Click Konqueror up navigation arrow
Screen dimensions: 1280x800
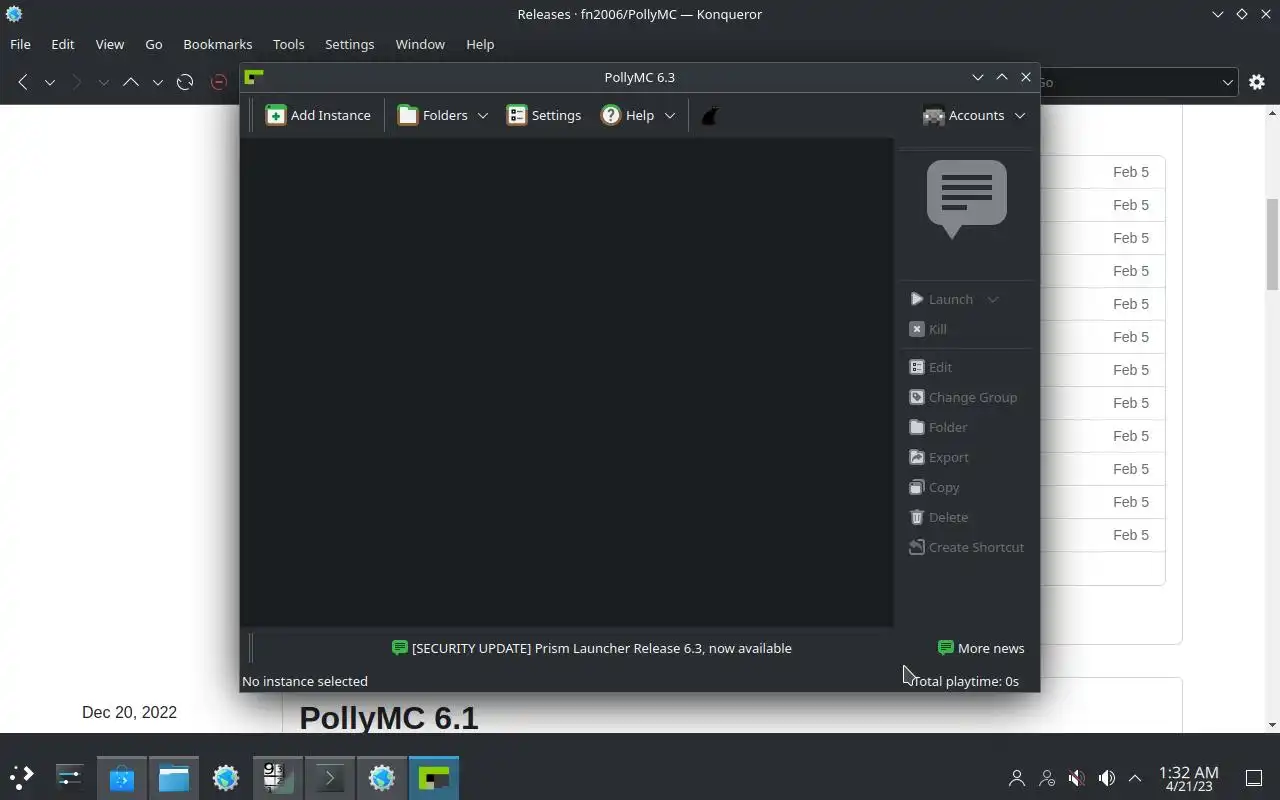131,82
